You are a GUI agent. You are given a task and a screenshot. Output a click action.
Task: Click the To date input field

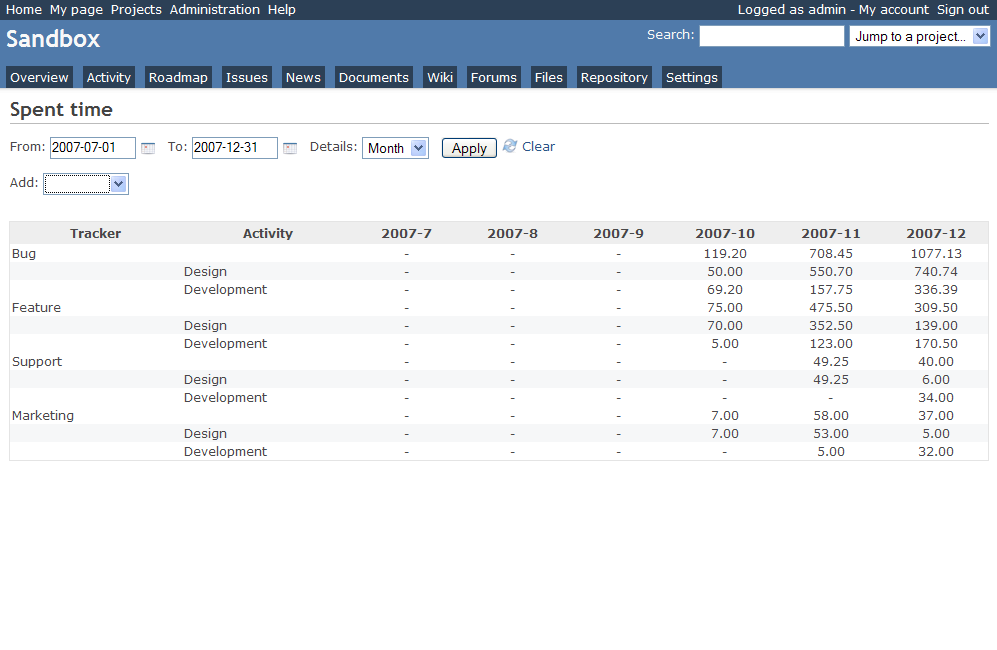tap(235, 148)
